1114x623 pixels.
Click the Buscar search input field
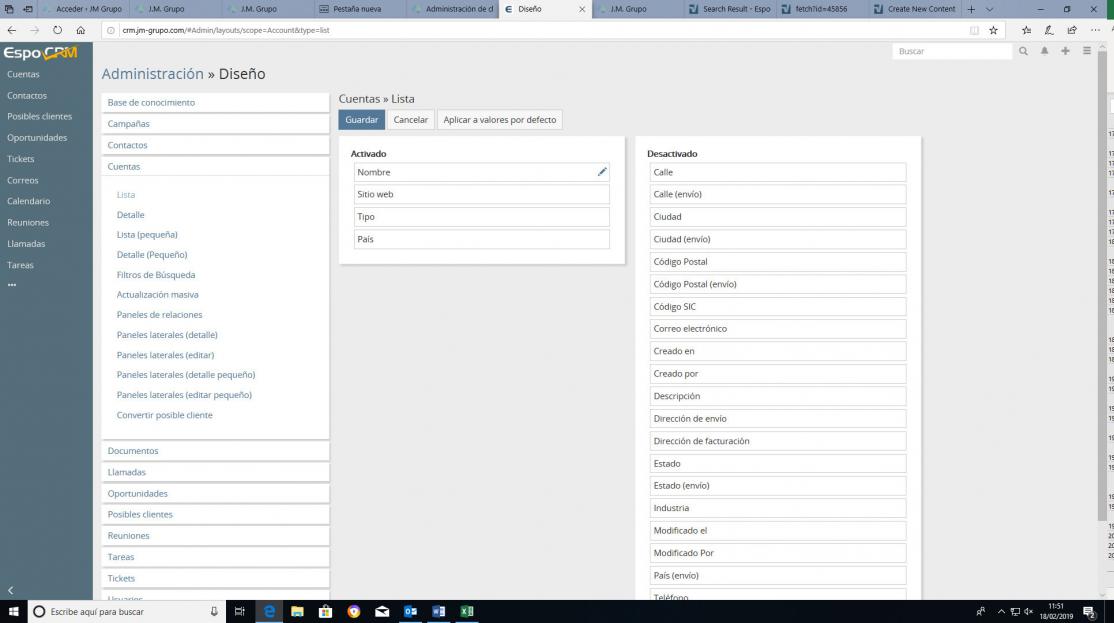(x=950, y=51)
